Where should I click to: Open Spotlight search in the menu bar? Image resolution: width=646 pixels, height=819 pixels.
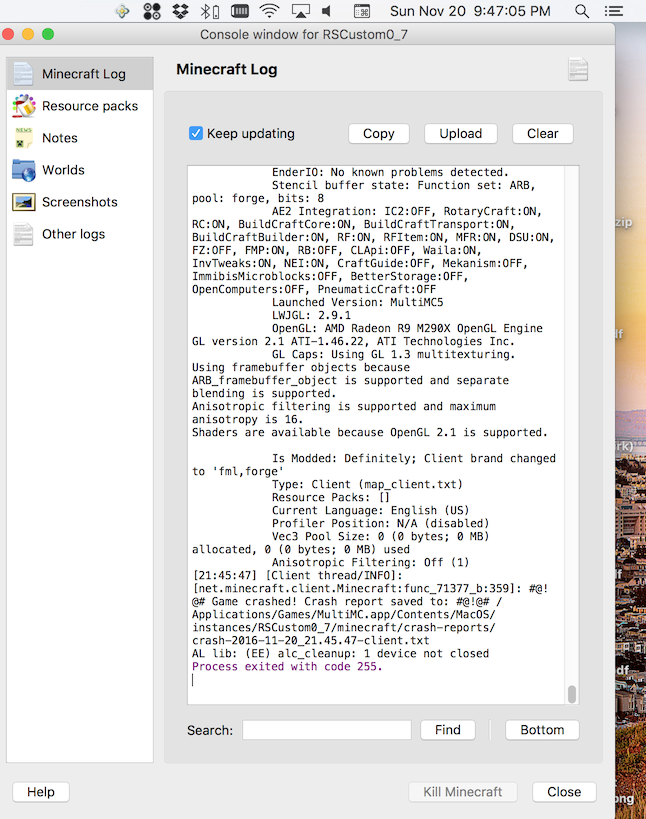[x=582, y=12]
